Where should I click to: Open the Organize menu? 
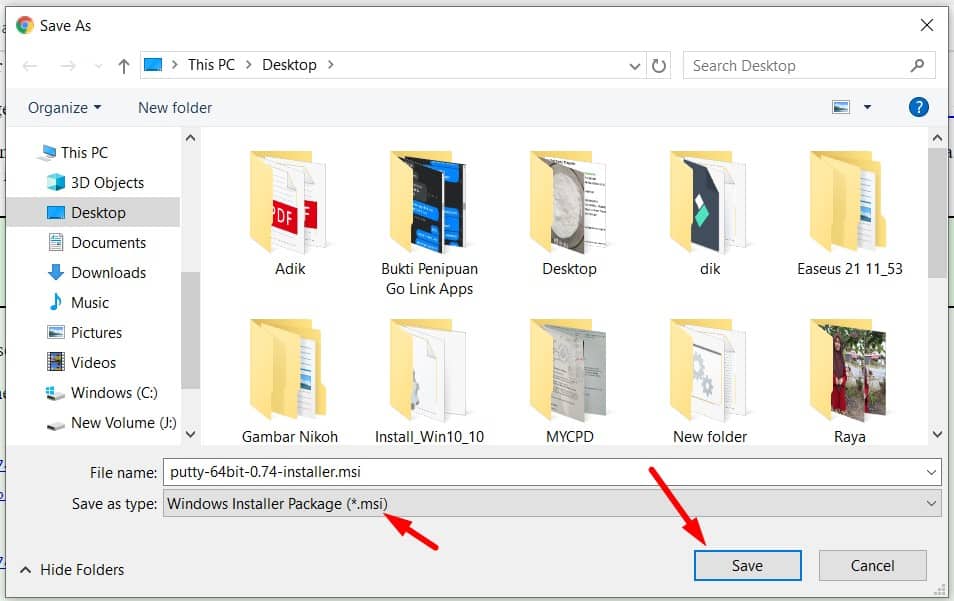click(64, 108)
